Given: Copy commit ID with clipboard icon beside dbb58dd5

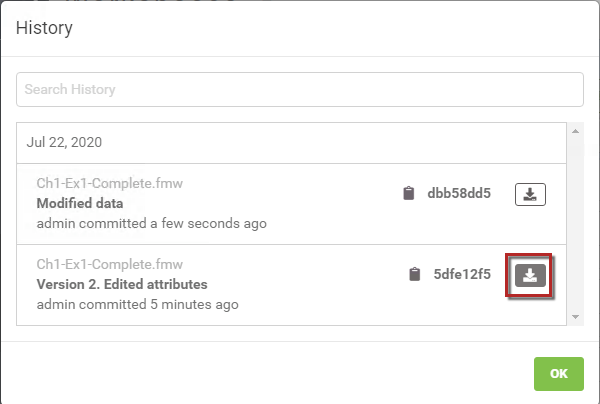Looking at the screenshot, I should click(409, 193).
